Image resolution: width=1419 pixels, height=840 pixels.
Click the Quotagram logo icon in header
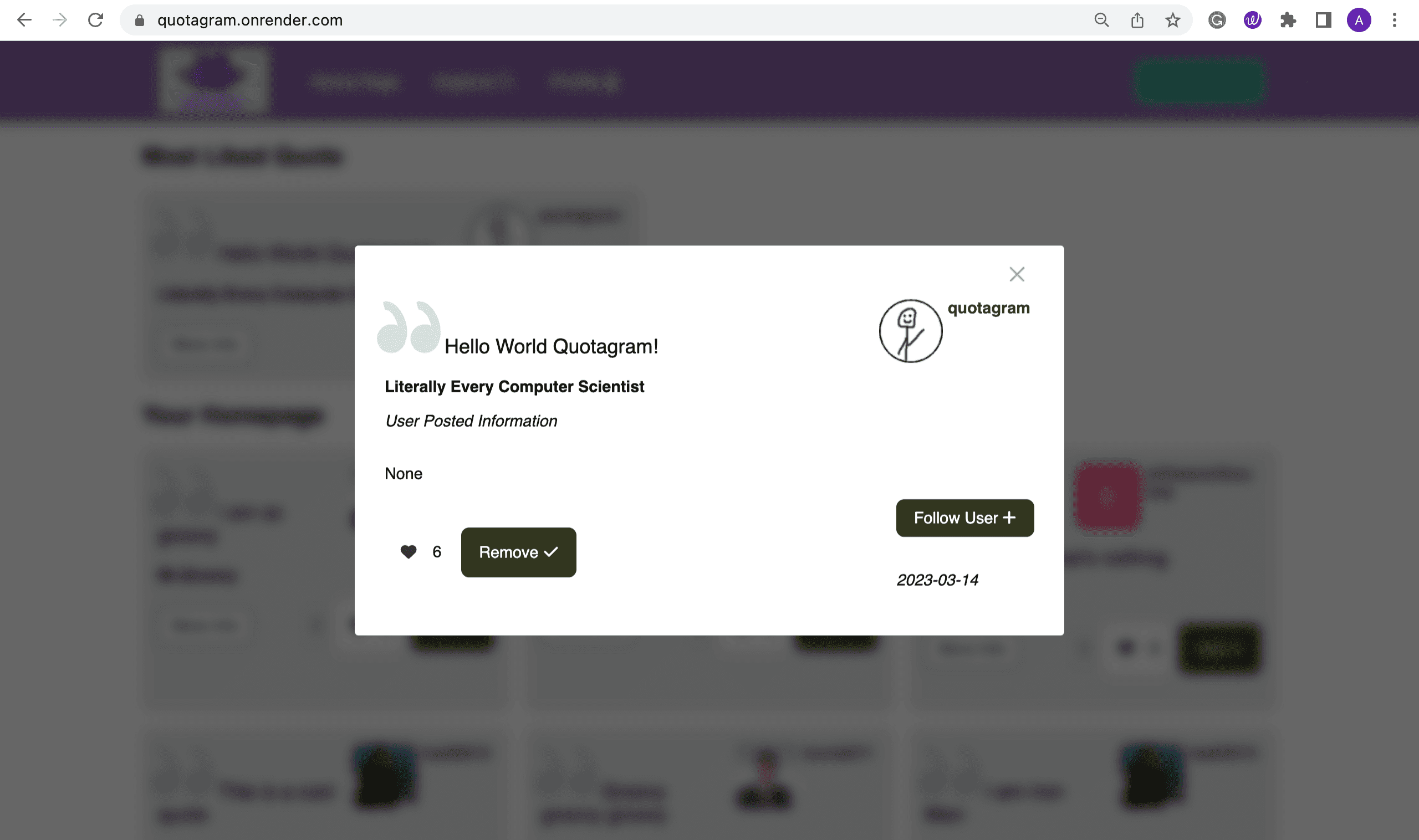click(214, 81)
